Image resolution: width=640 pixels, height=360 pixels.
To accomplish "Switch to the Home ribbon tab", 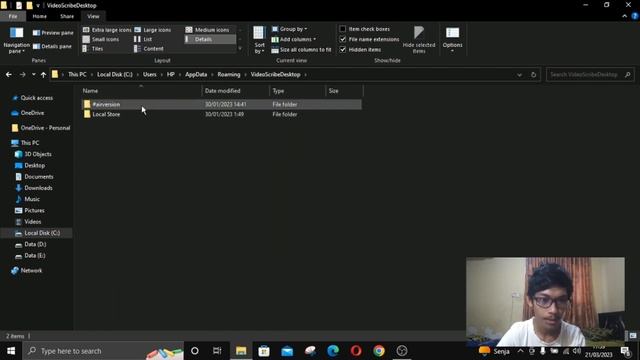I will point(40,16).
